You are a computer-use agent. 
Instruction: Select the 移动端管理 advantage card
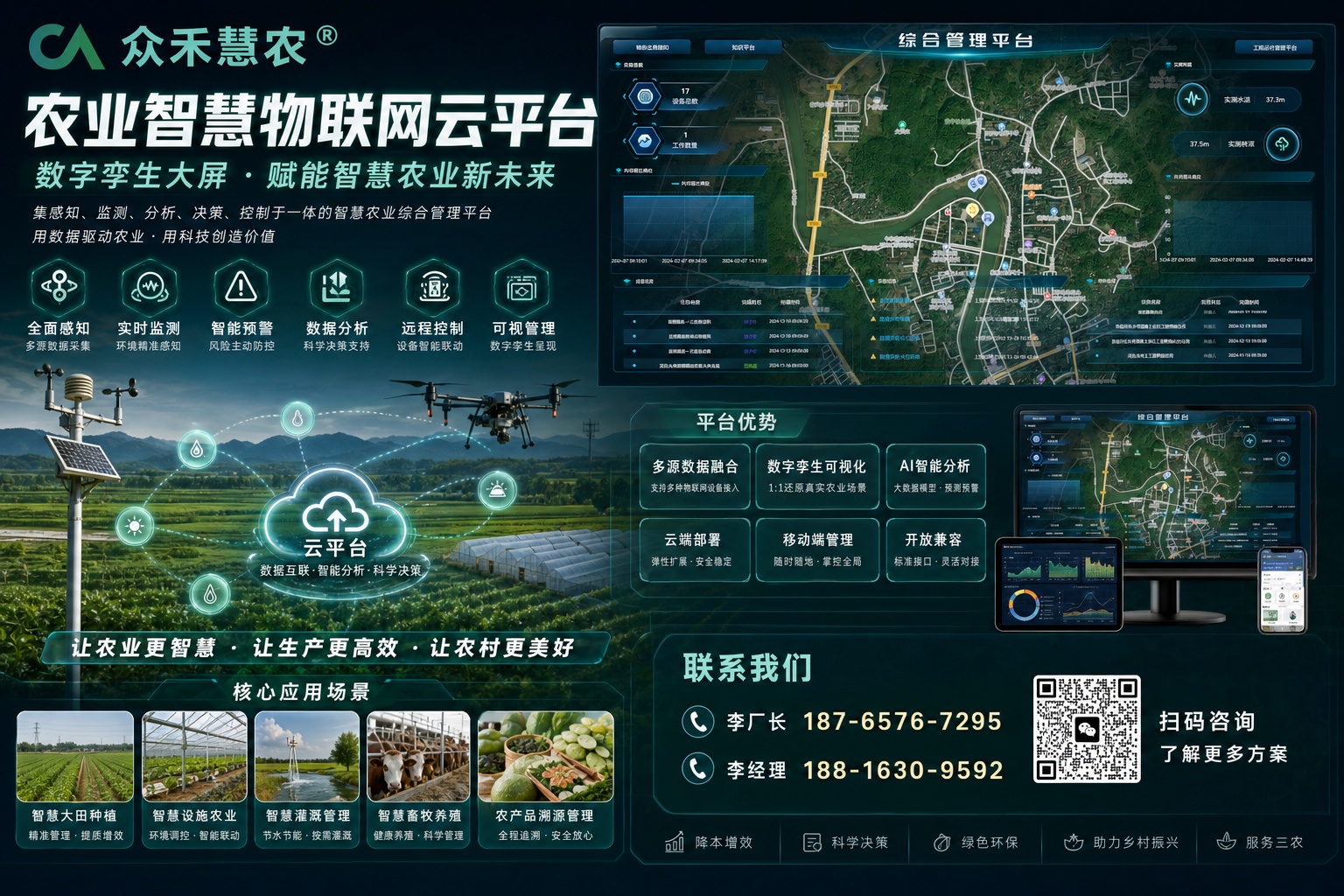tap(816, 549)
